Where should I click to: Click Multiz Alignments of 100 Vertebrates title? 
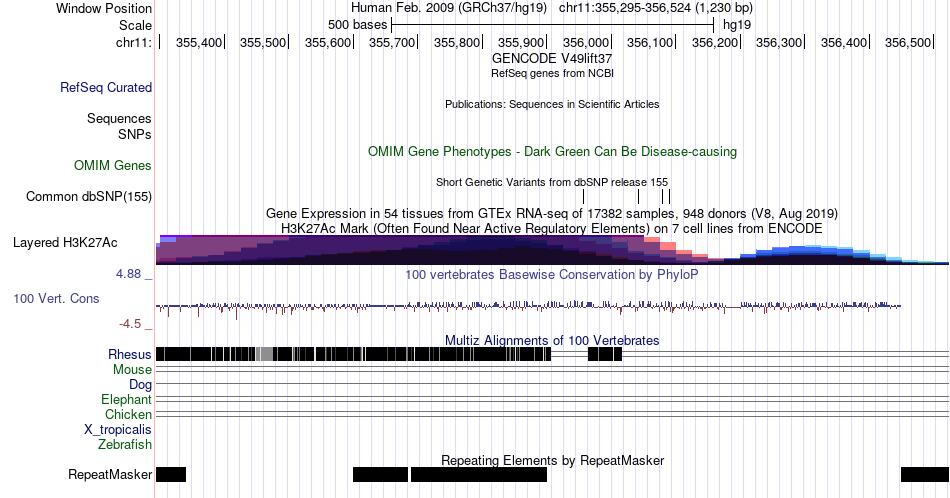[x=552, y=340]
